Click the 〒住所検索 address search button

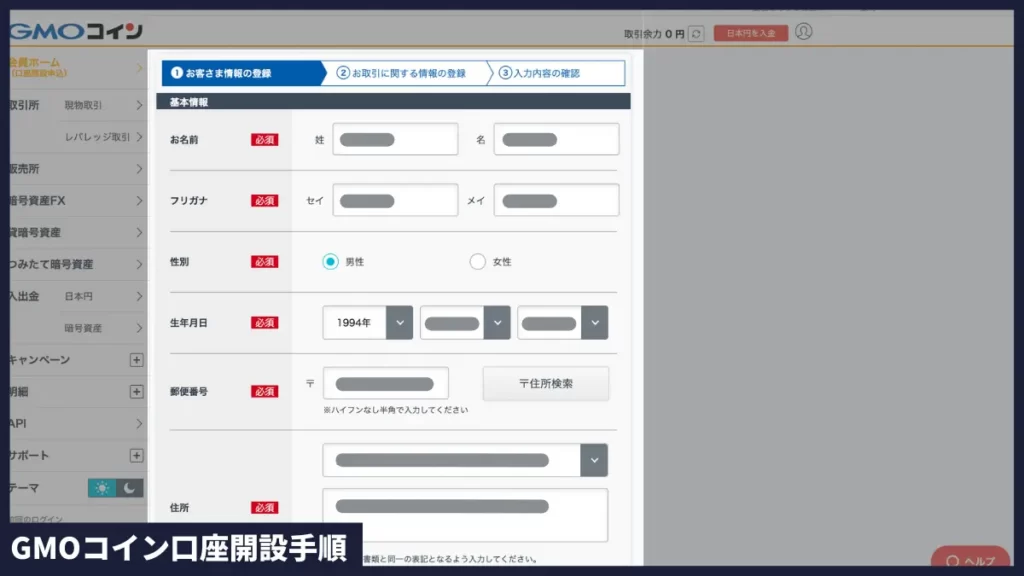546,383
